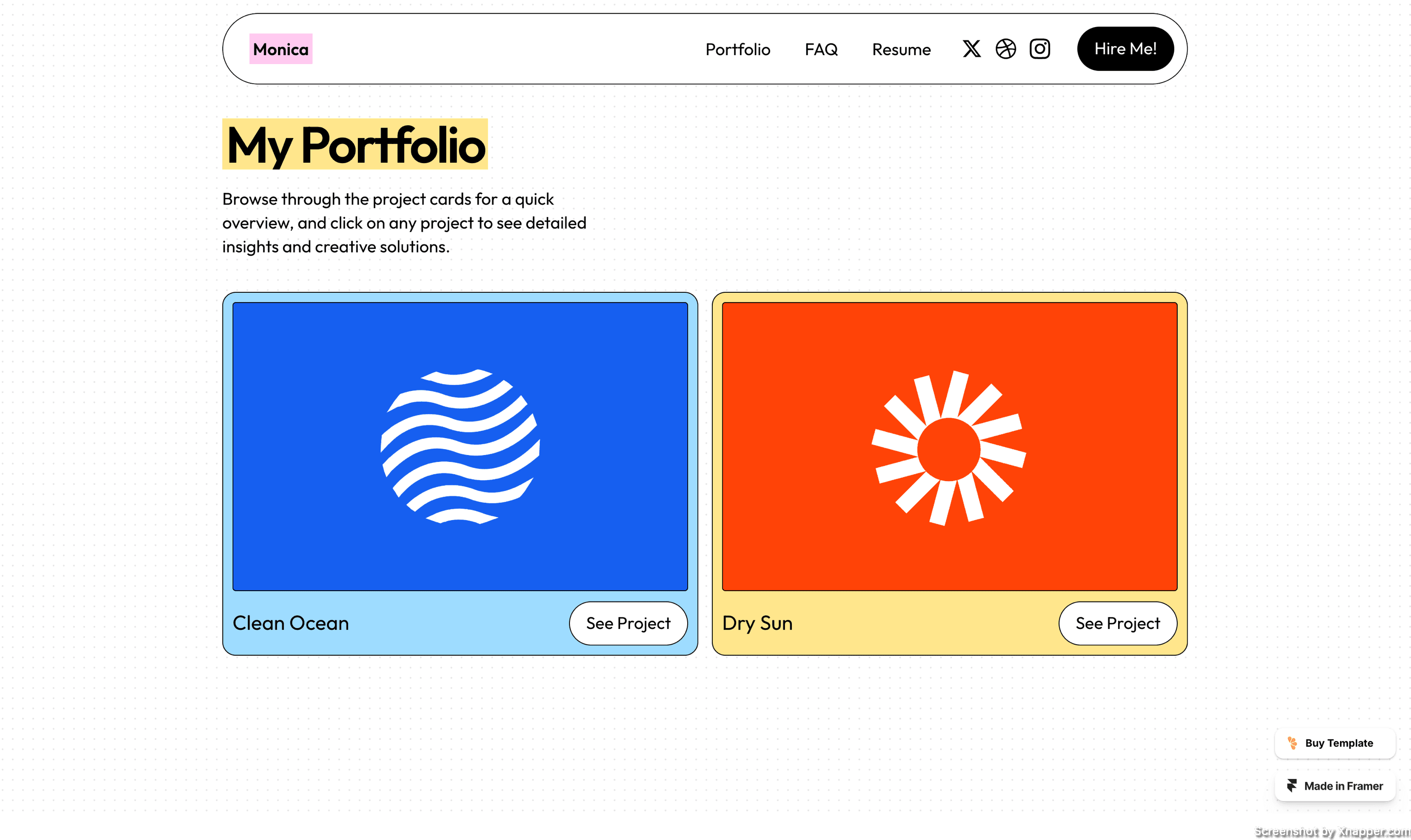The image size is (1411, 840).
Task: Open the Instagram social icon
Action: (1039, 49)
